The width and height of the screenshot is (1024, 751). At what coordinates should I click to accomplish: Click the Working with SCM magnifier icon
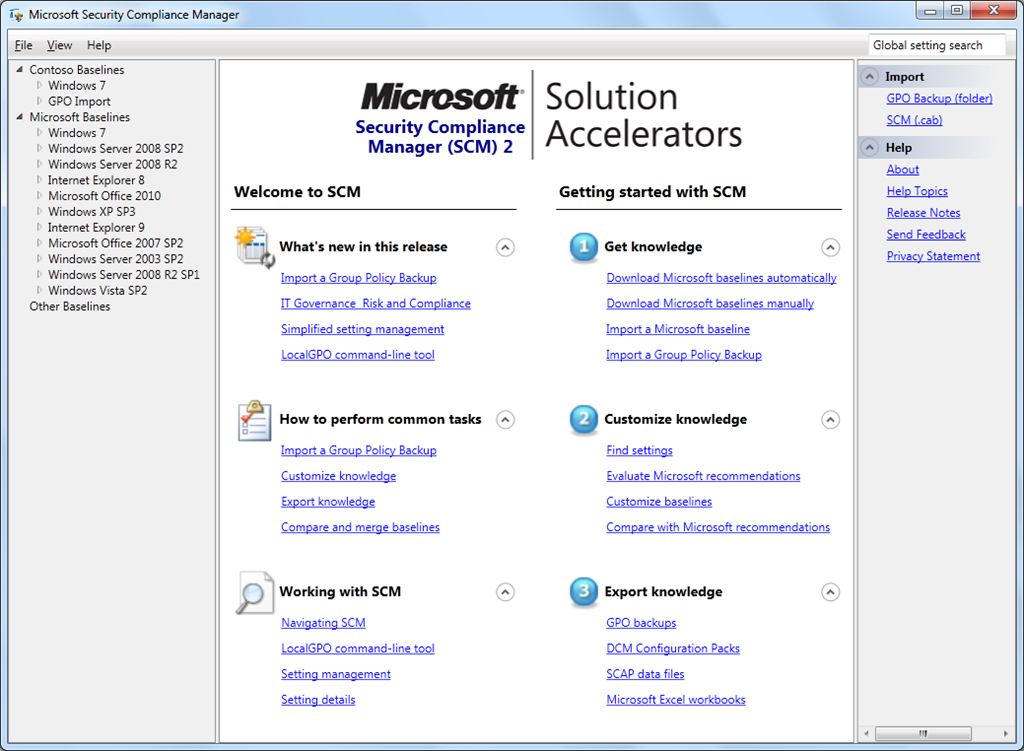click(x=254, y=592)
